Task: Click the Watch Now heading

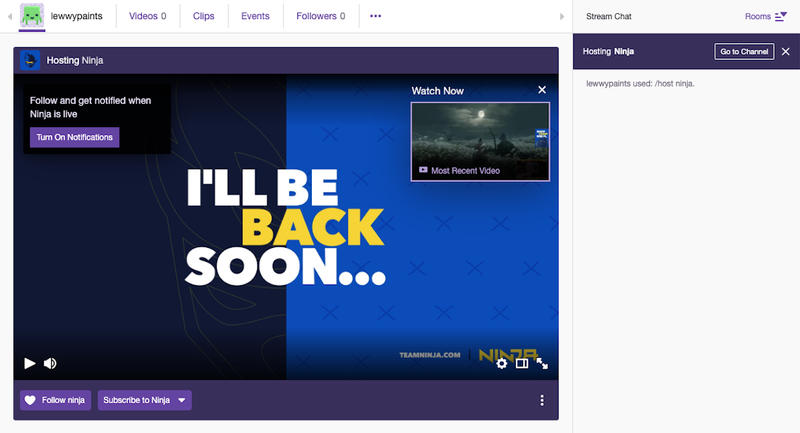Action: click(438, 91)
